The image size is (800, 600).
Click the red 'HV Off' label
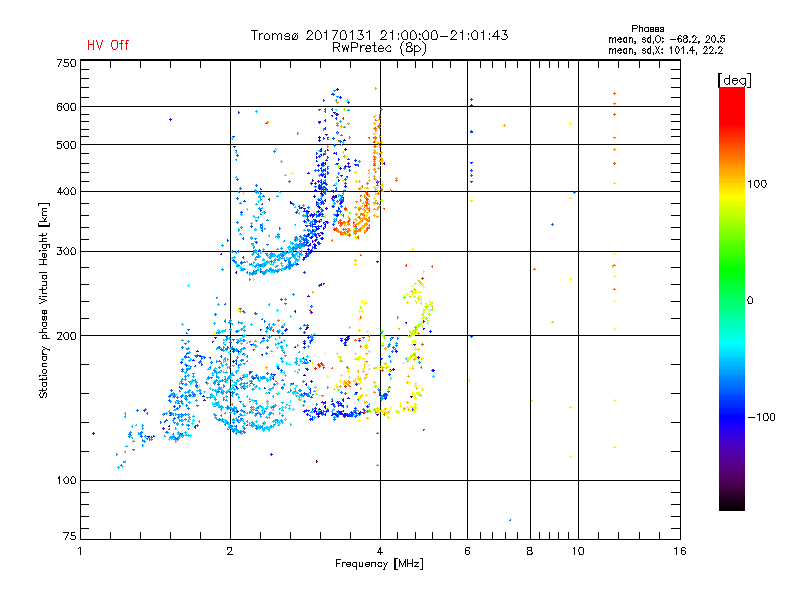click(x=108, y=45)
